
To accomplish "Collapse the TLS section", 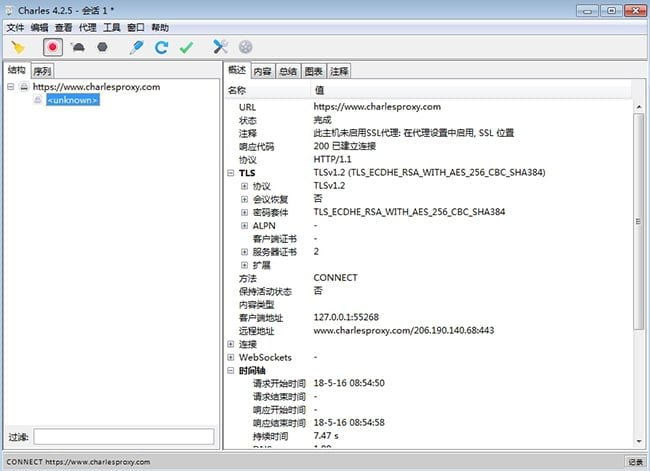I will [x=231, y=173].
